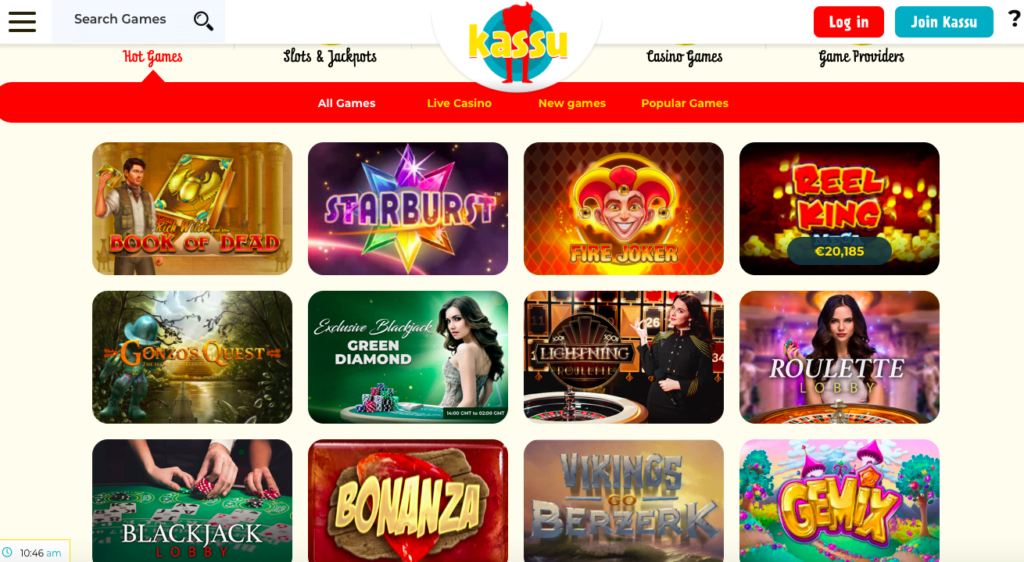Screen dimensions: 1024x562
Task: Open the Reel King Mega jackpot game
Action: coord(839,208)
